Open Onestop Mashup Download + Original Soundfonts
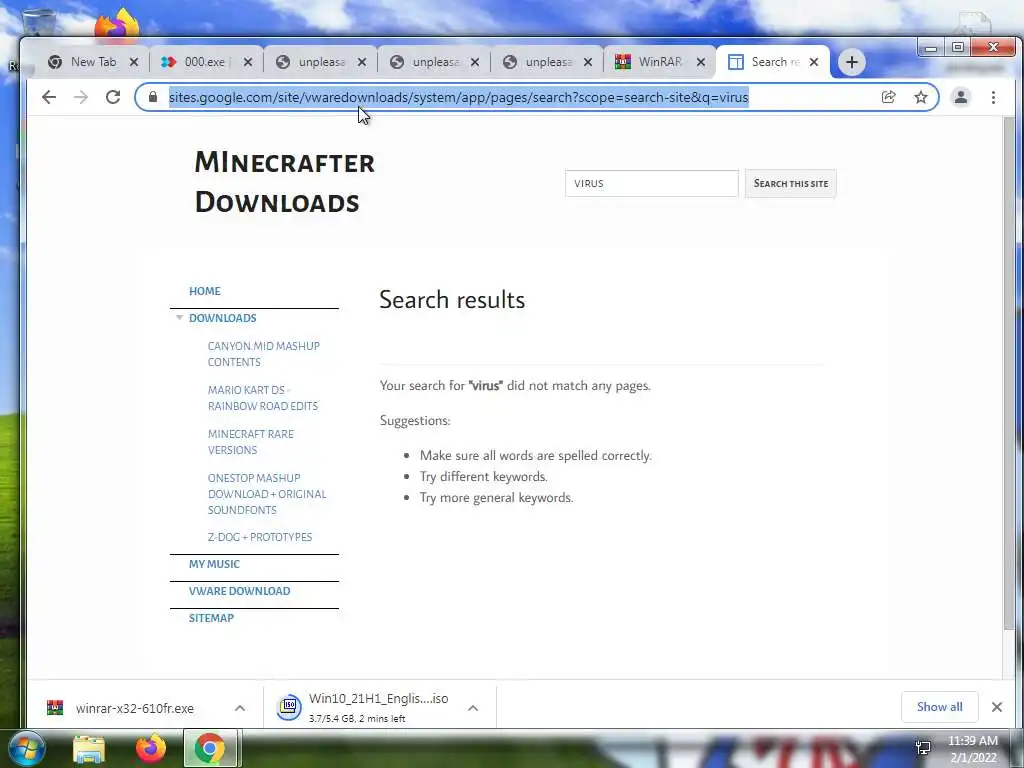The width and height of the screenshot is (1024, 768). click(267, 494)
